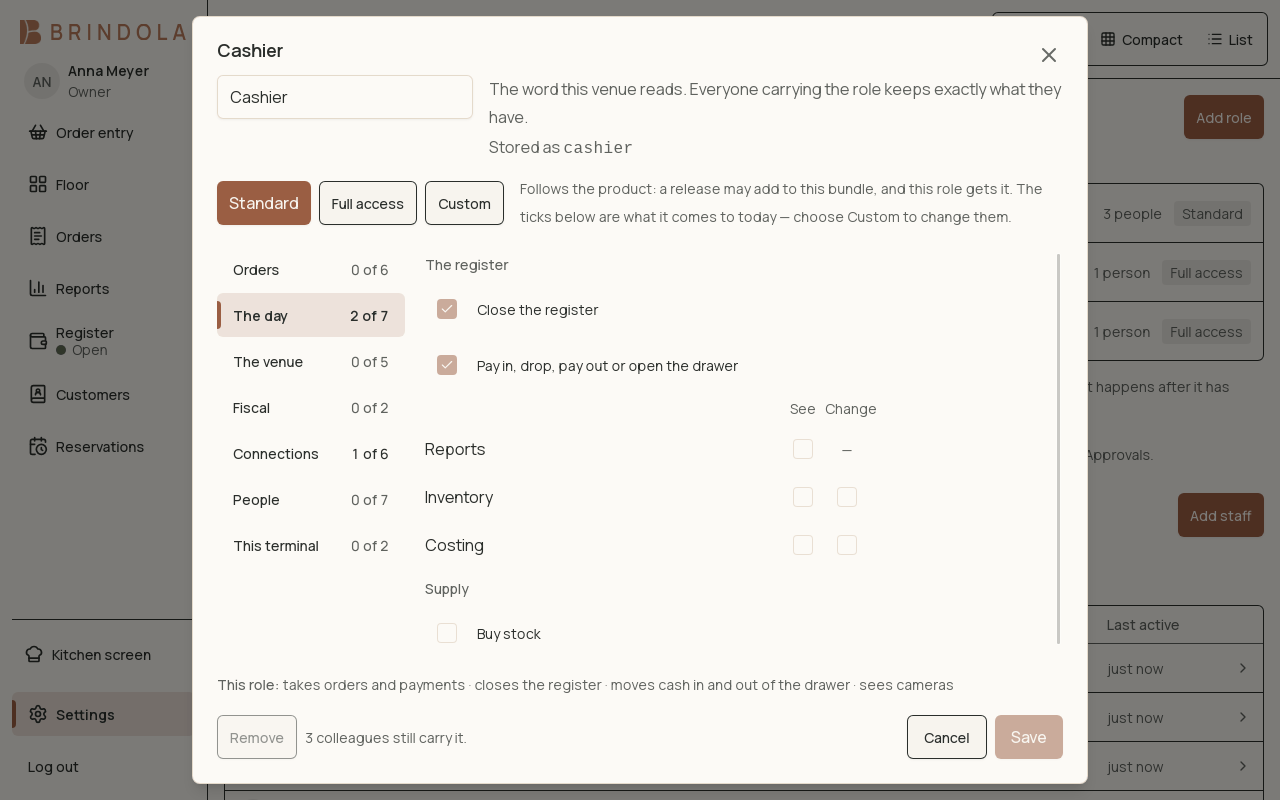This screenshot has width=1280, height=800.
Task: Open the Connections permission category
Action: point(311,453)
